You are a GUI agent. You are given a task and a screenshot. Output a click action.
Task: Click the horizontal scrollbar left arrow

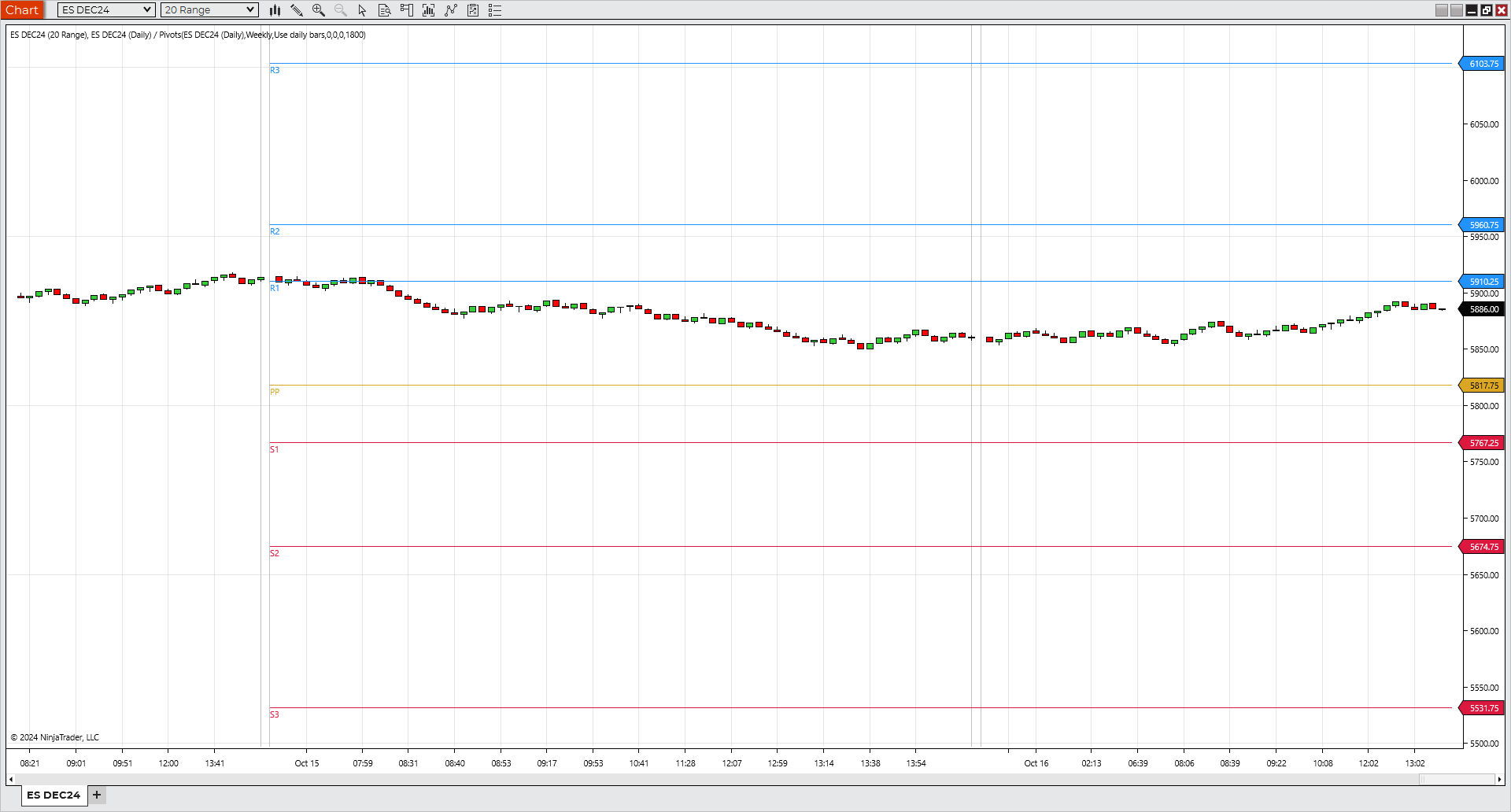(10, 780)
